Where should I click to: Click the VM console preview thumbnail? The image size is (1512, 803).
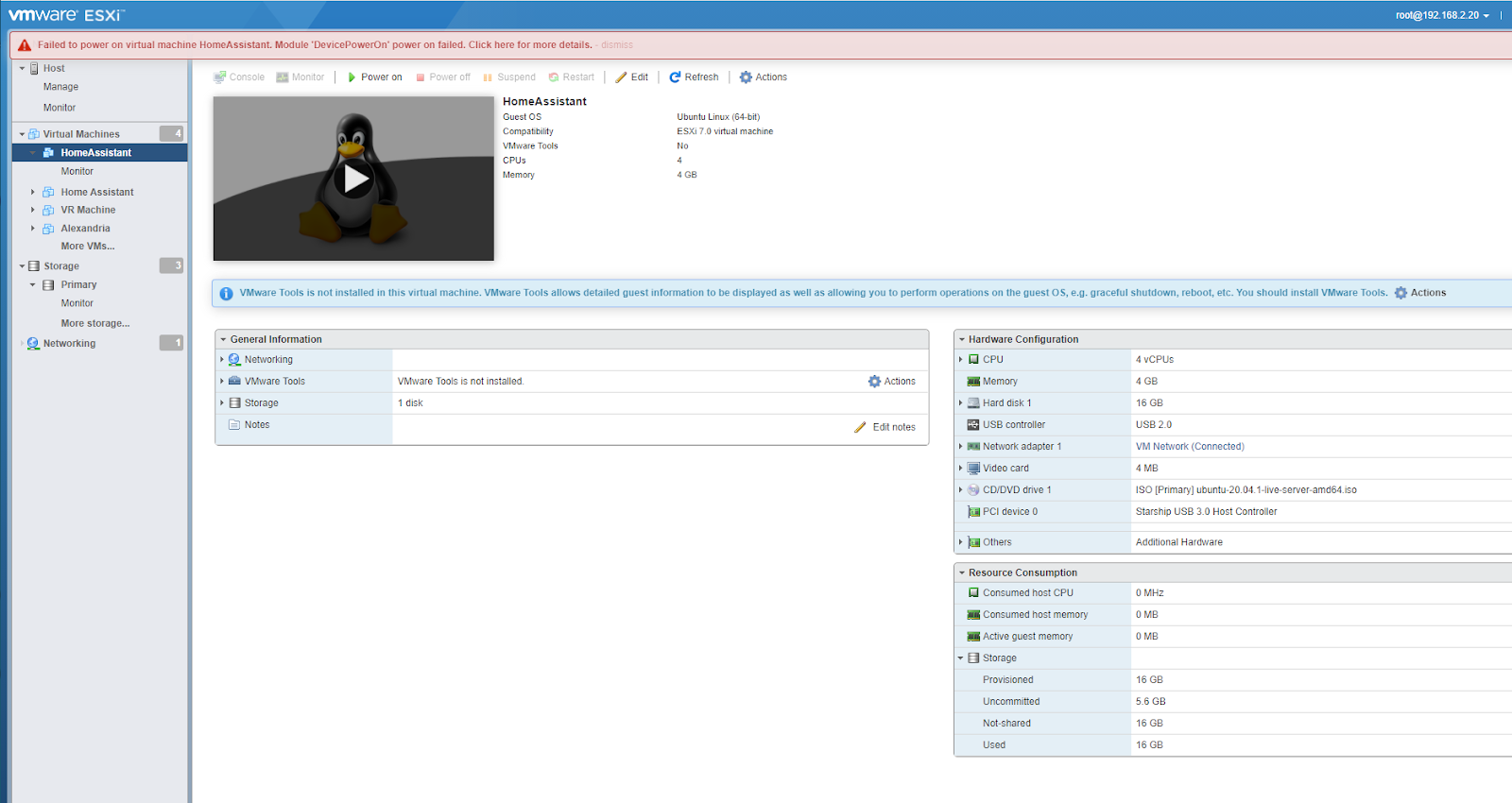click(353, 179)
